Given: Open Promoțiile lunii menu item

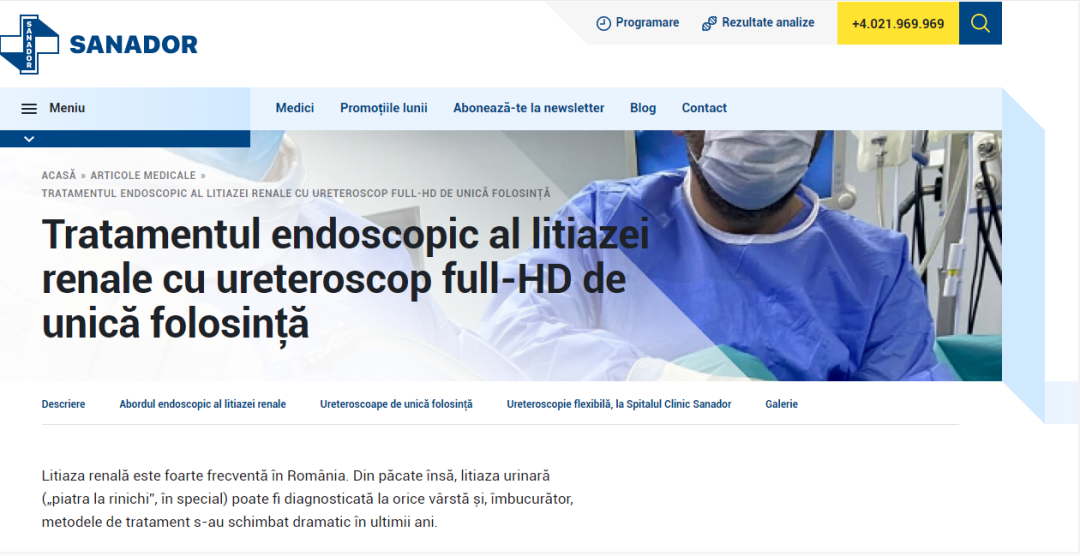Looking at the screenshot, I should point(384,108).
